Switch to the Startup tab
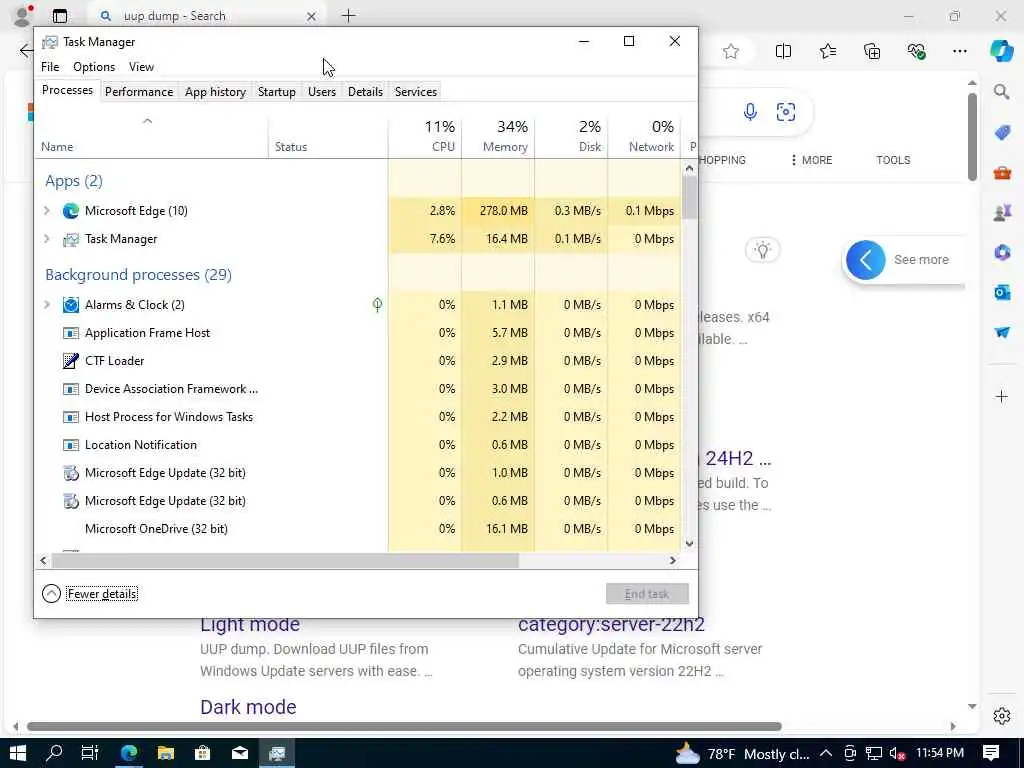 click(x=276, y=91)
